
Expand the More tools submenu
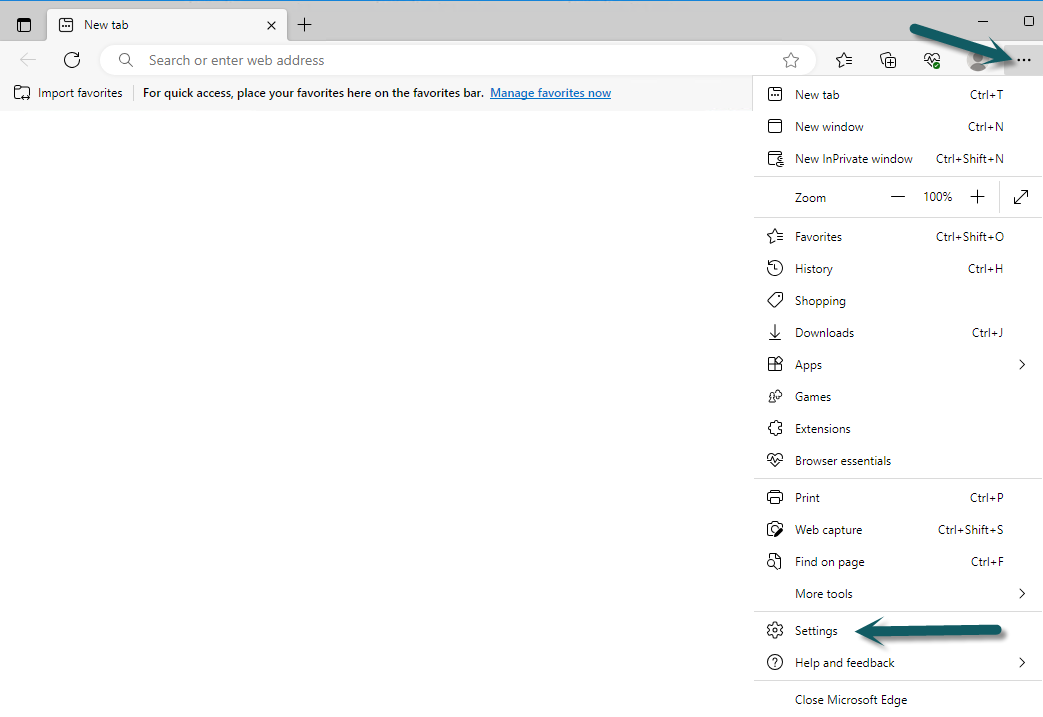click(898, 593)
